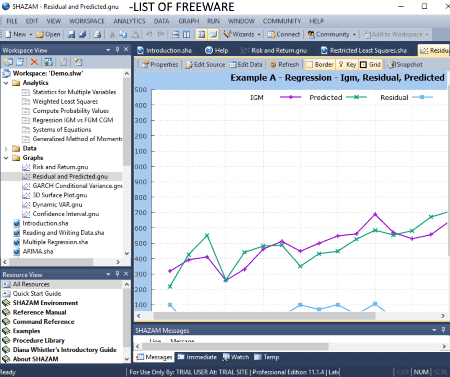
Task: Switch to Risk and Return.gnu tab
Action: (x=274, y=50)
